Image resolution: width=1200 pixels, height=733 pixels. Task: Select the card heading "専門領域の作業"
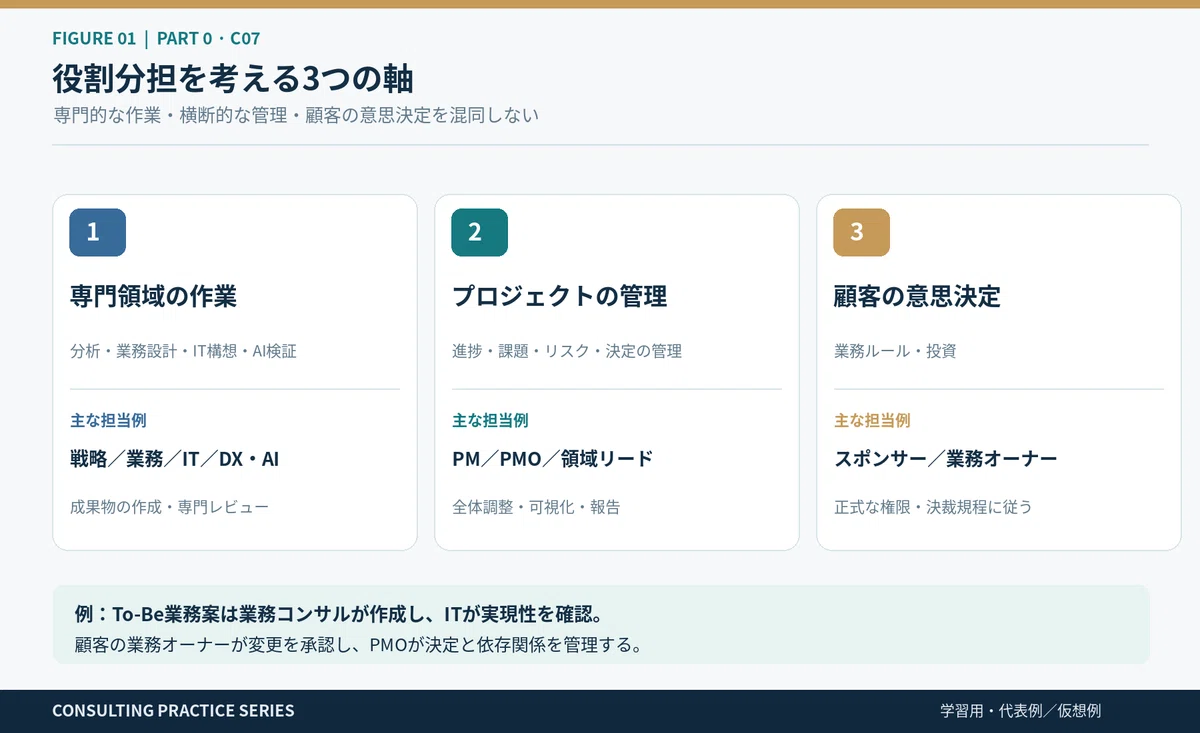coord(153,296)
